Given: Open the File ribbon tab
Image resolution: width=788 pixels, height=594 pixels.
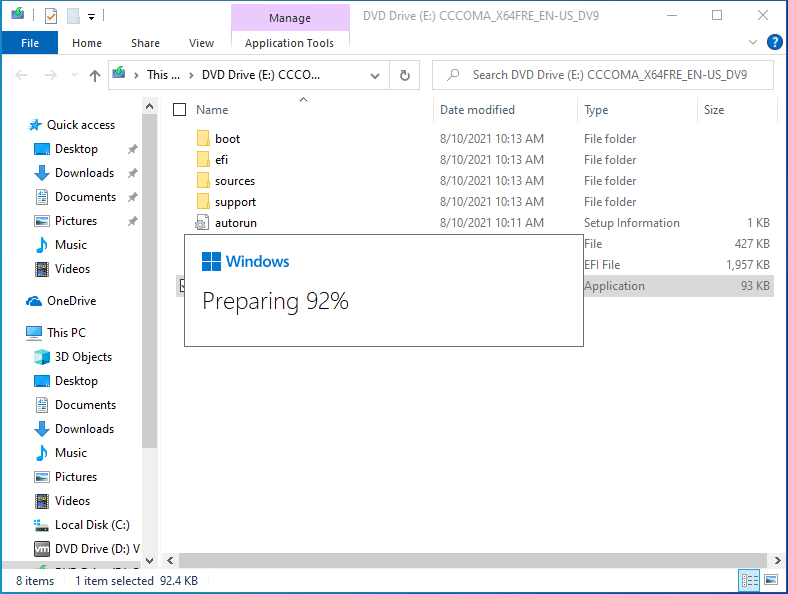Looking at the screenshot, I should click(x=30, y=43).
